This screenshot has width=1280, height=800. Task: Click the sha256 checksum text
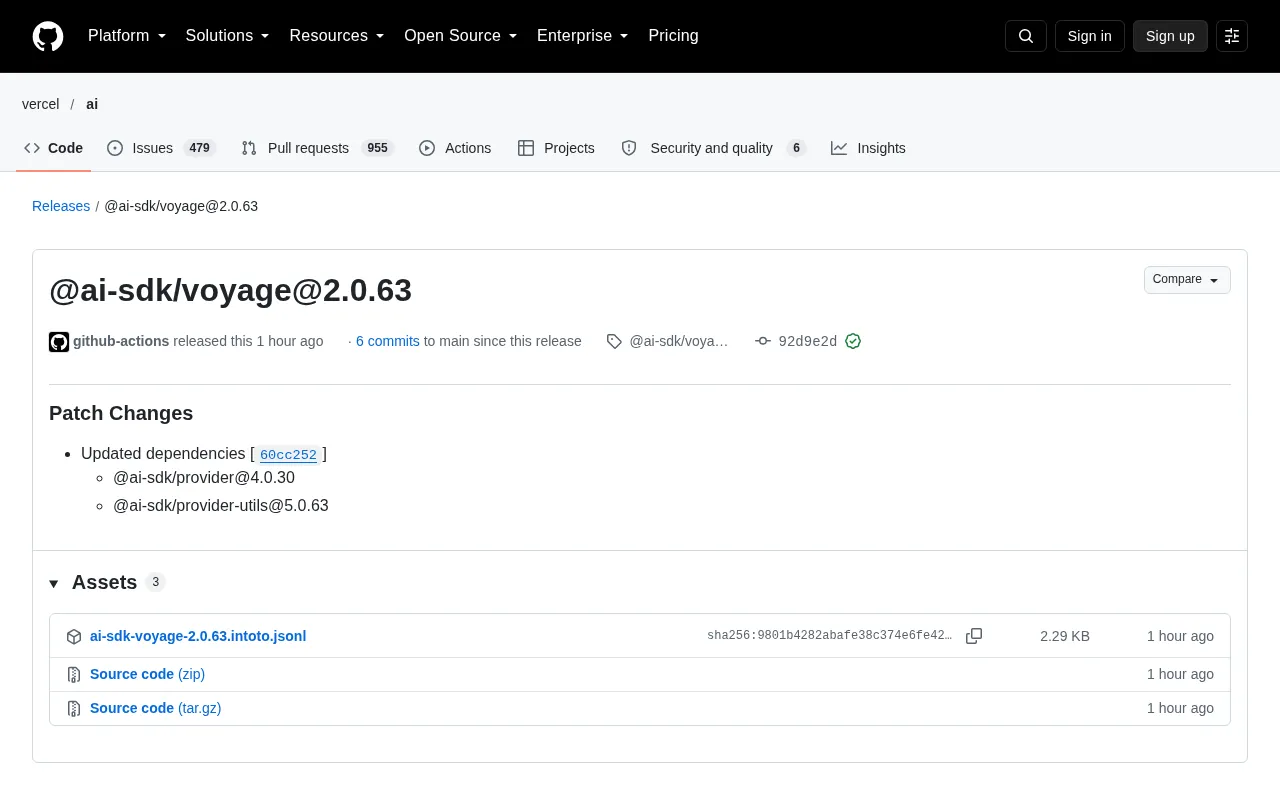(830, 636)
